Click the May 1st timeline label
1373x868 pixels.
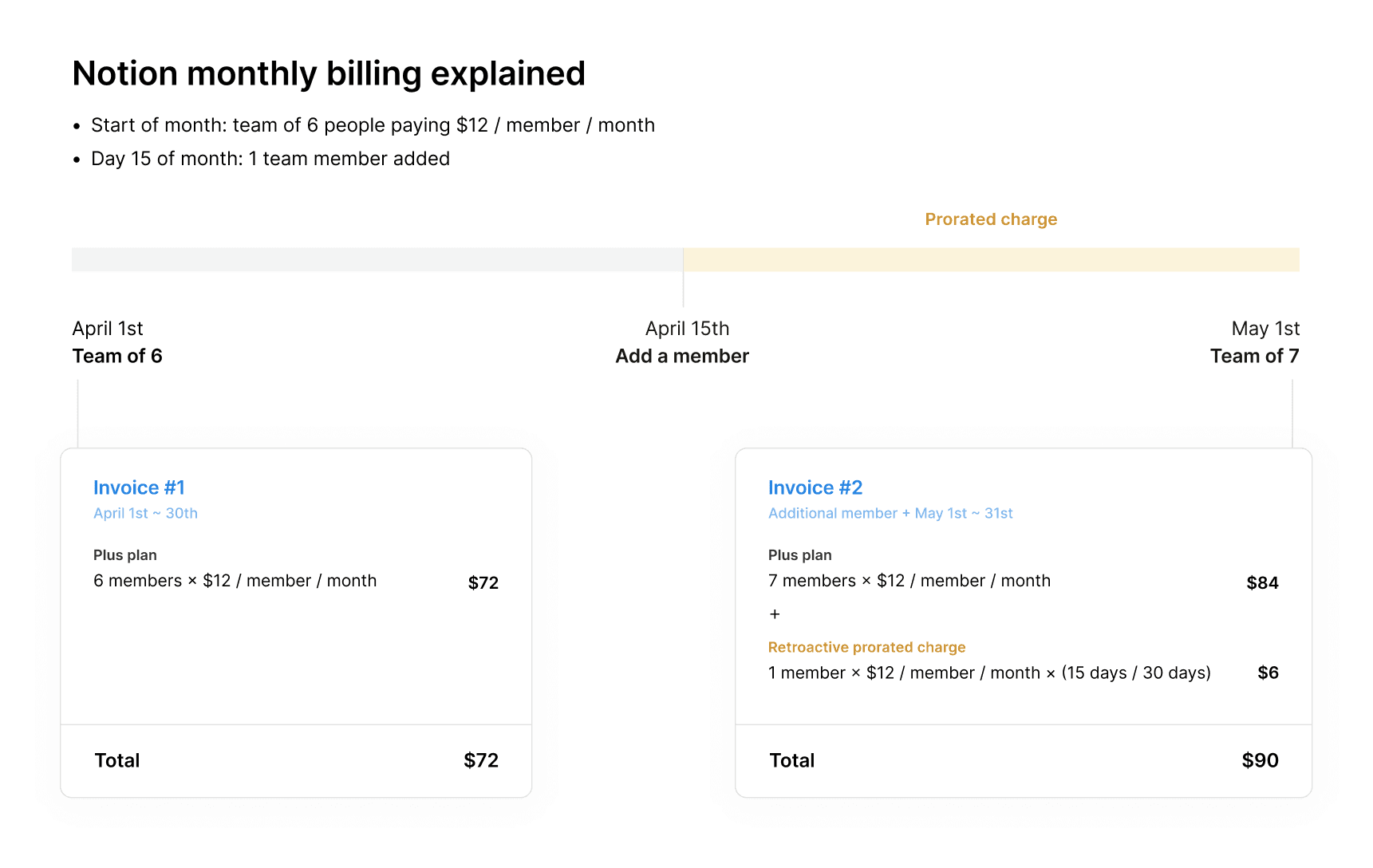[x=1265, y=328]
